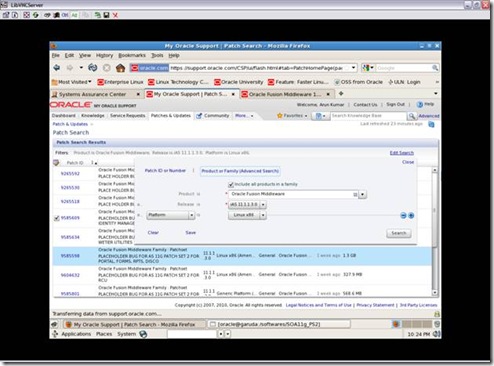Click the Edit Search link
This screenshot has height=366, width=494.
(402, 153)
